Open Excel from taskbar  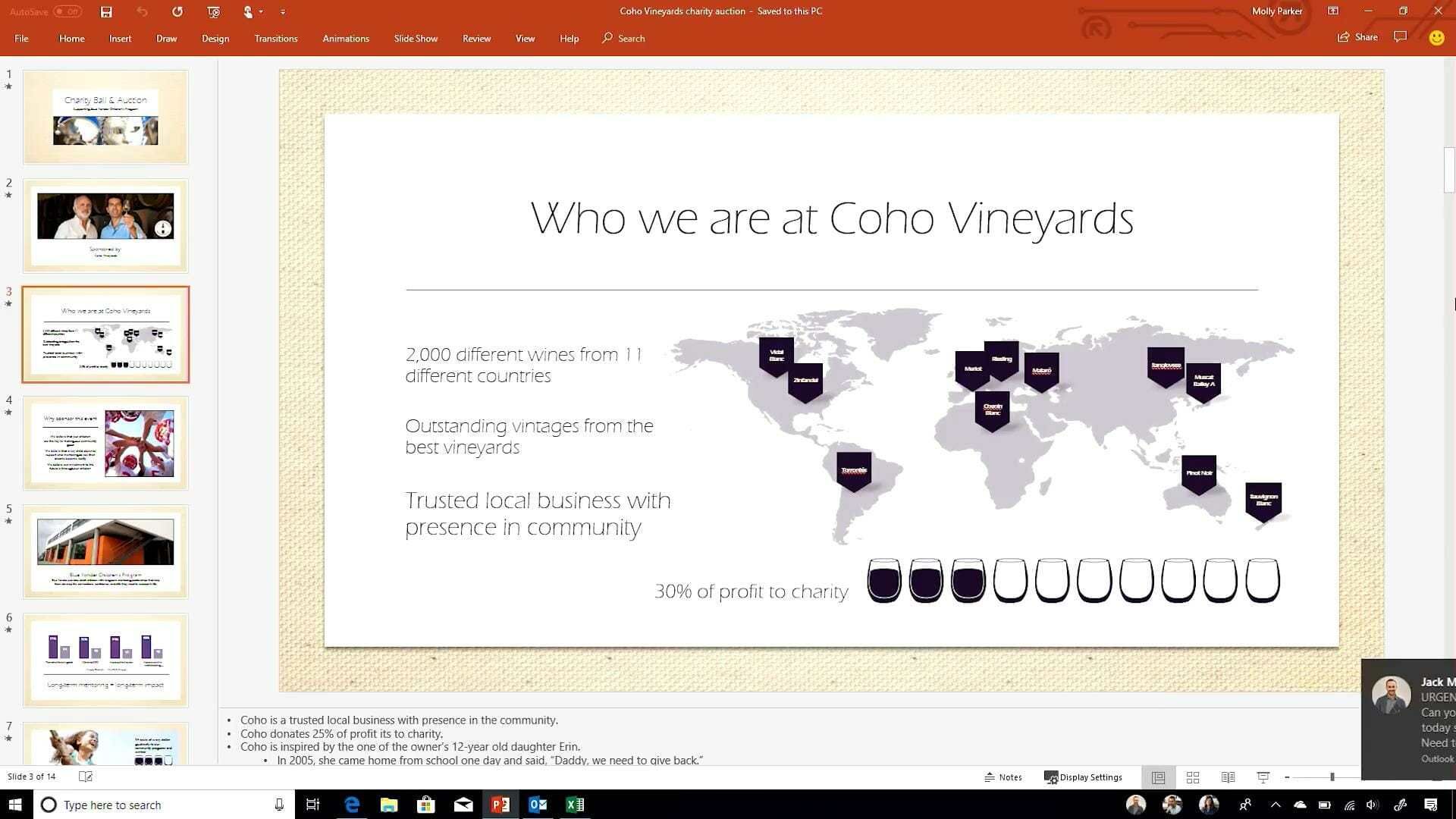tap(575, 805)
